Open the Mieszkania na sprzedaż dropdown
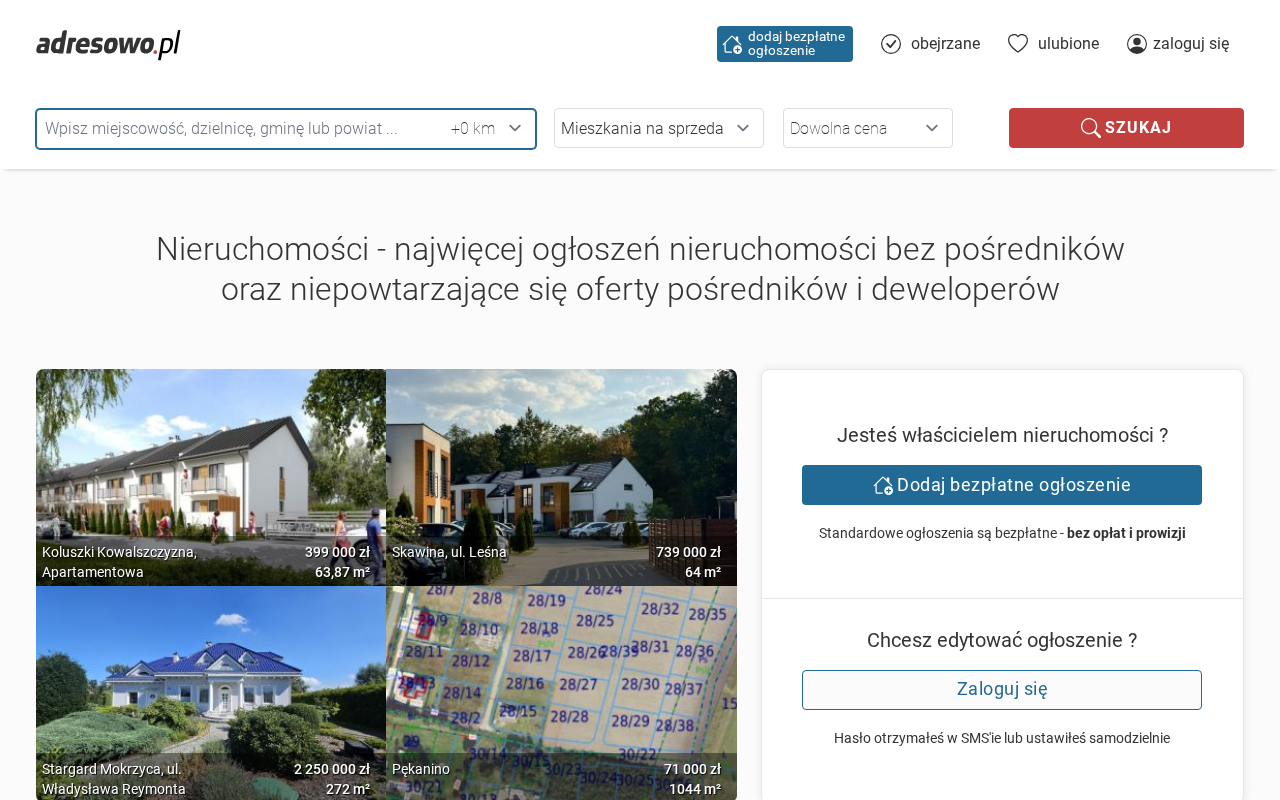 (x=658, y=128)
